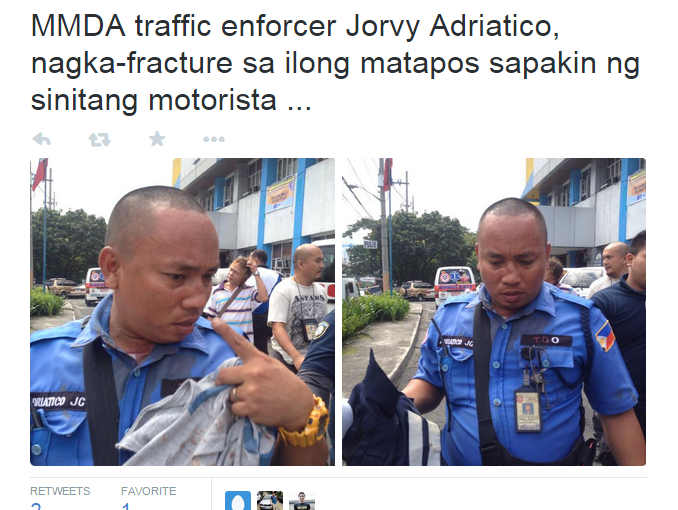Click the retweet count number
Viewport: 678px width, 510px height.
click(36, 506)
